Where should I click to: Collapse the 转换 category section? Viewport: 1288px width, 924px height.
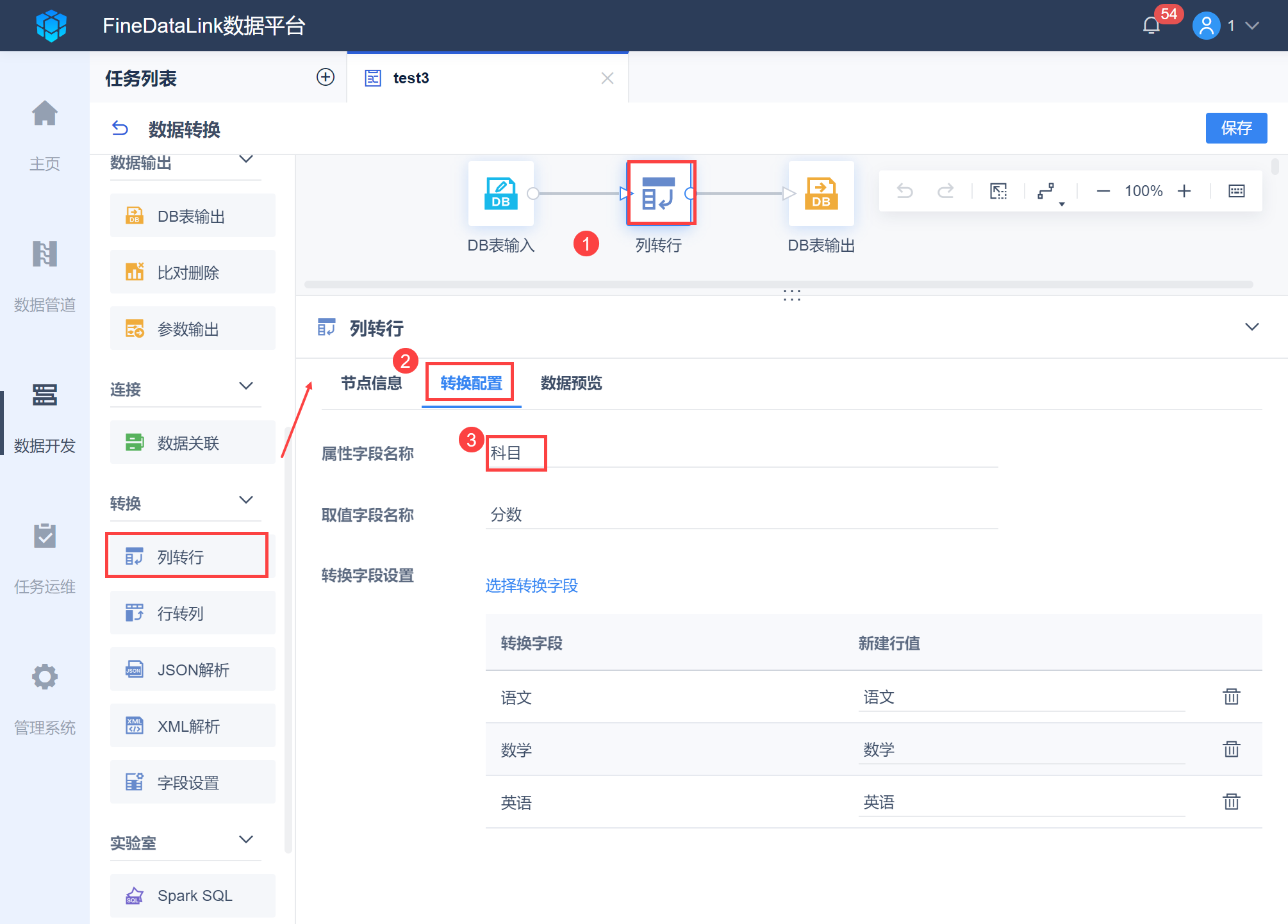coord(246,500)
